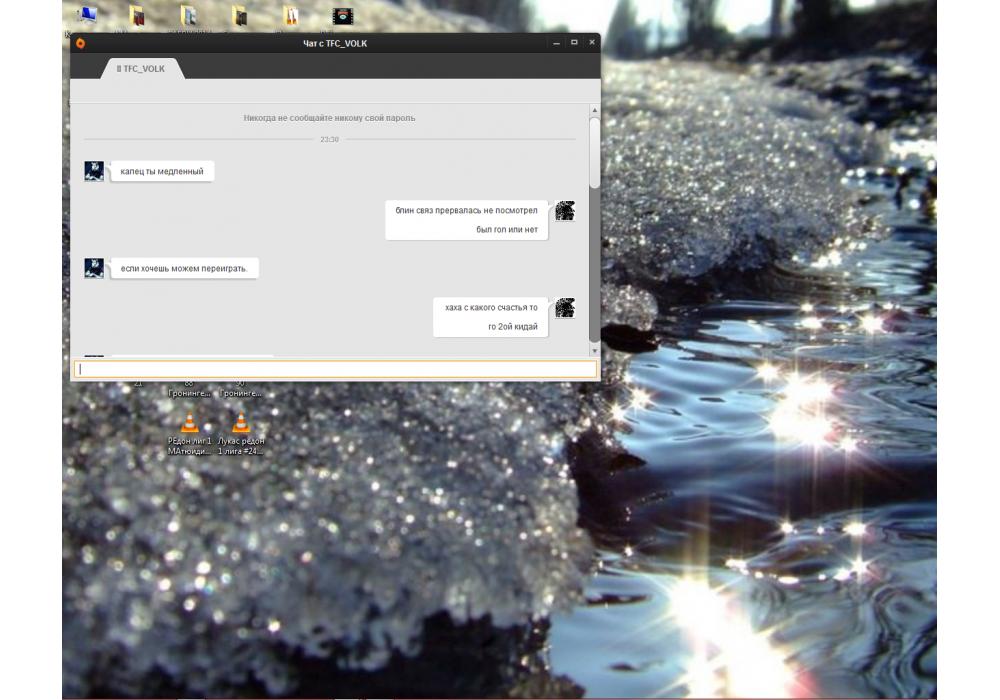Viewport: 1000px width, 700px height.
Task: Select VLC file 'Лукас рёдон 1 лига #24'
Action: (x=240, y=424)
